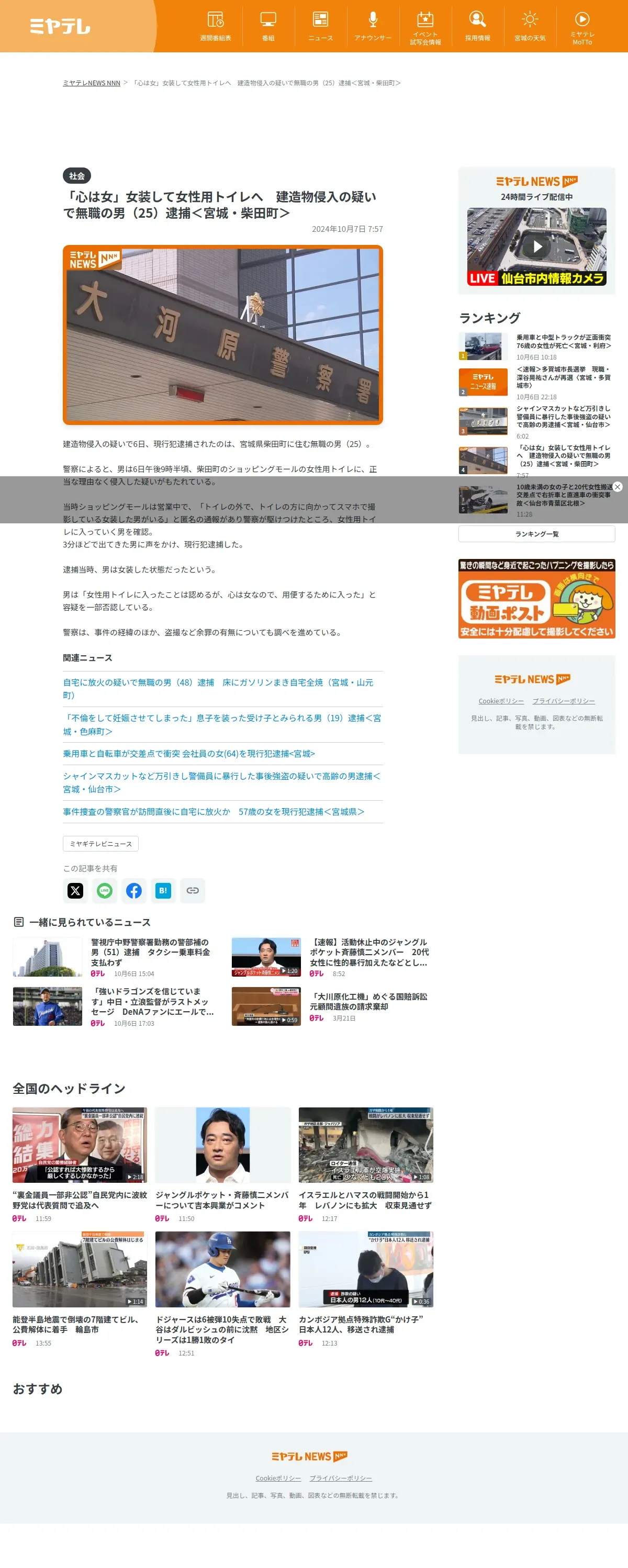Open ドジャース6被弾 headline thumbnail

point(223,1269)
